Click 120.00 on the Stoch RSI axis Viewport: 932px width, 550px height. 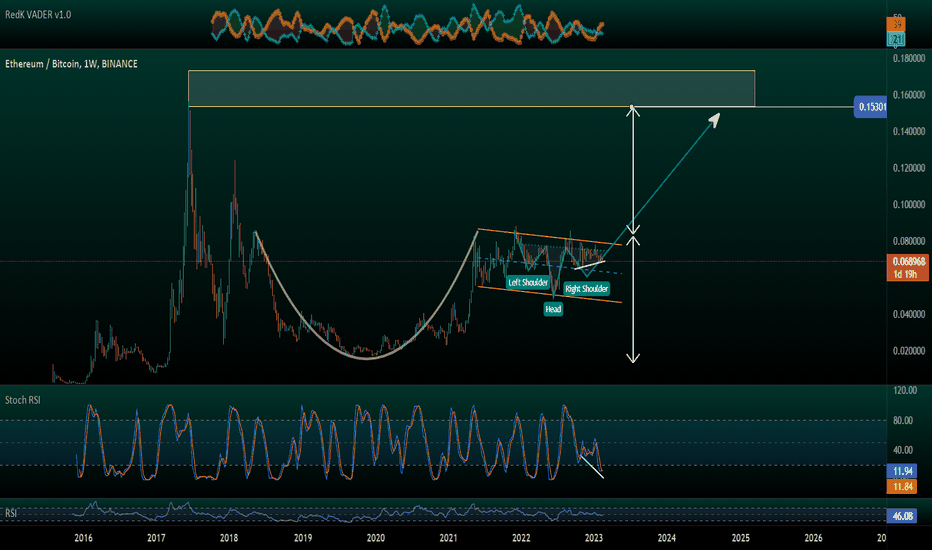(x=905, y=390)
